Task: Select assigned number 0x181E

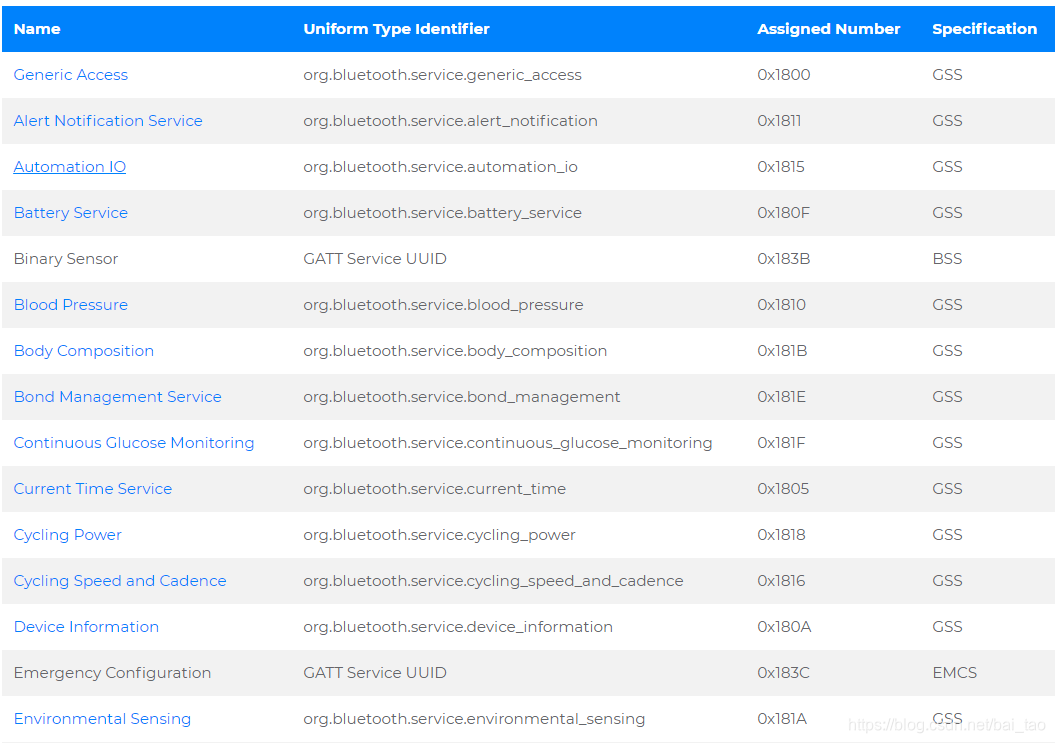Action: coord(782,397)
